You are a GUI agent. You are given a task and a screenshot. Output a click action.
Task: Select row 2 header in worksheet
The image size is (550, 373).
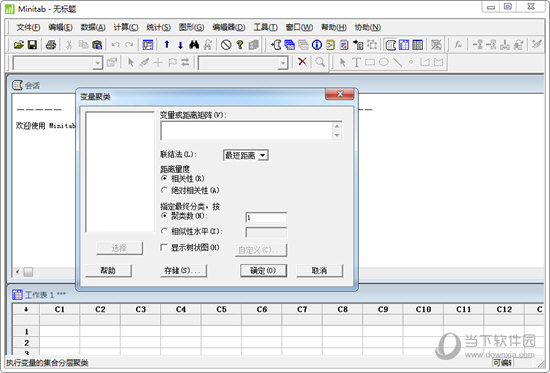(x=26, y=342)
